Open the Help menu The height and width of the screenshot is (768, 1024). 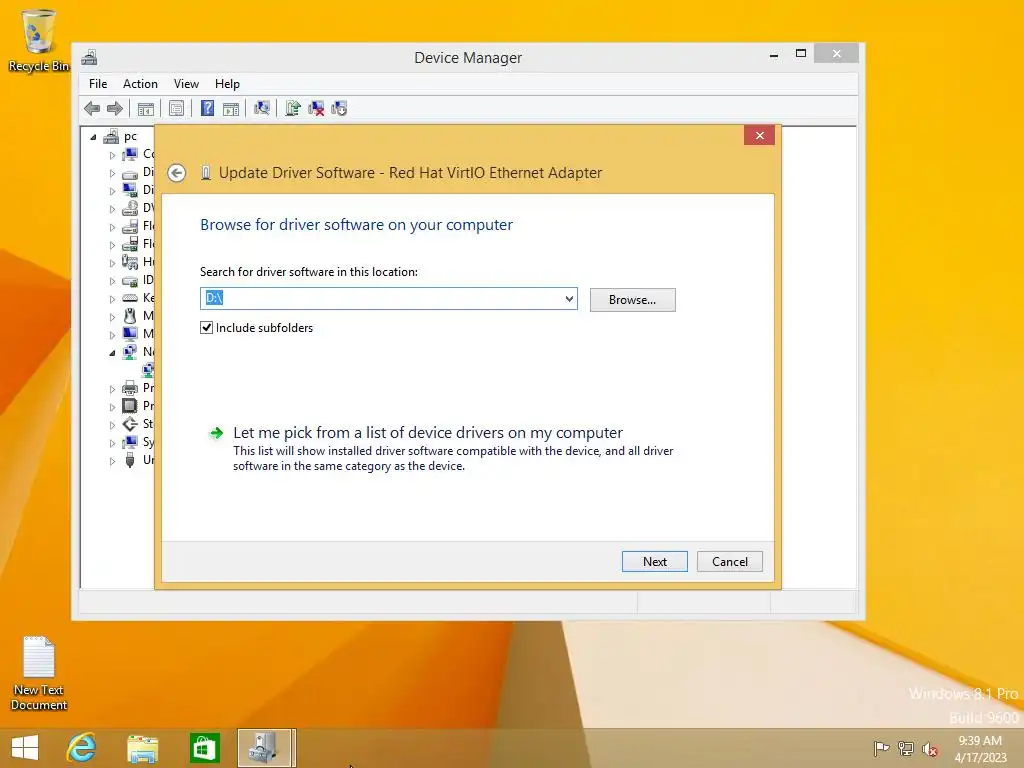(227, 84)
